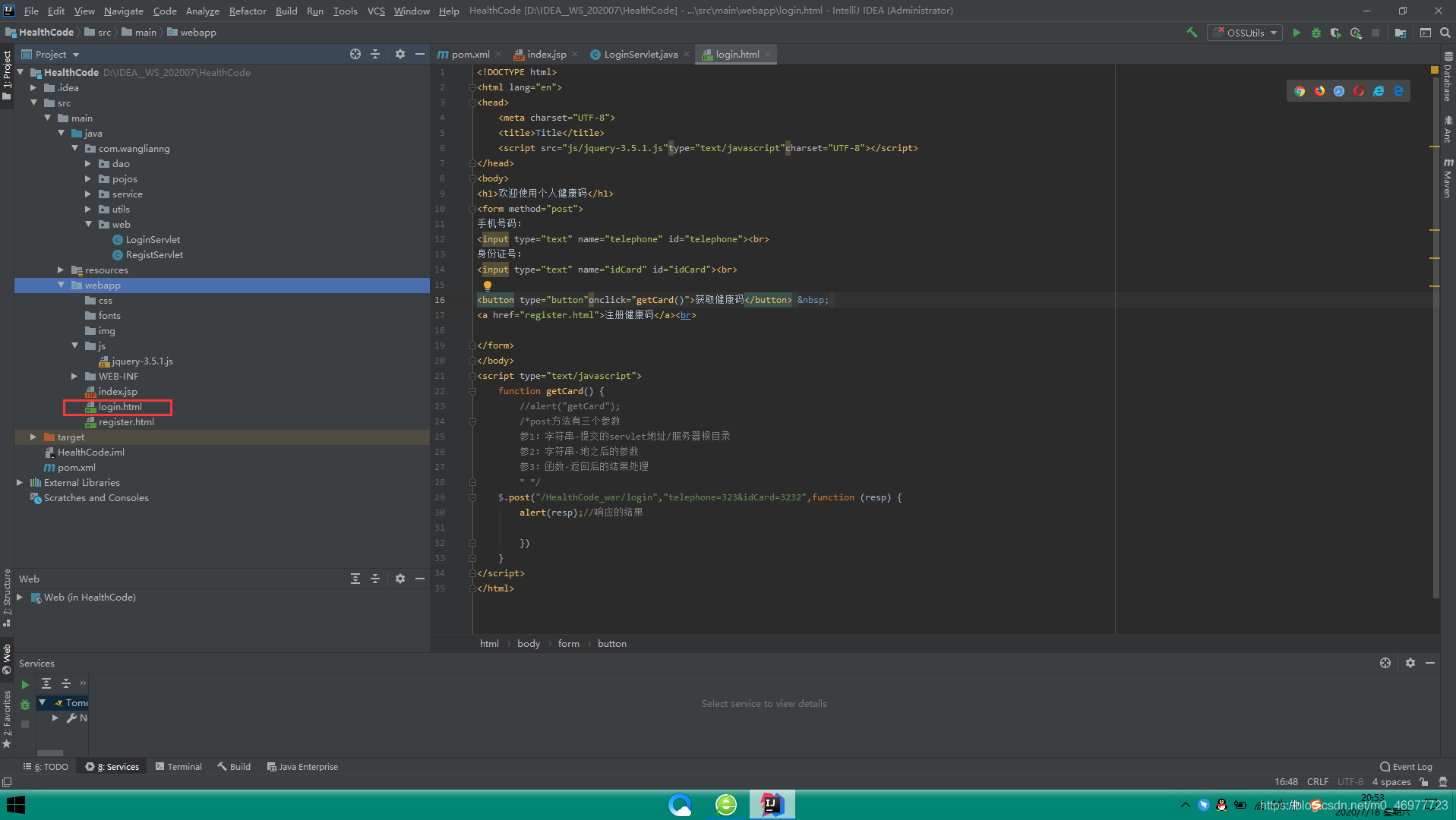Open Java Enterprise tool window button
The image size is (1456, 820).
[302, 767]
